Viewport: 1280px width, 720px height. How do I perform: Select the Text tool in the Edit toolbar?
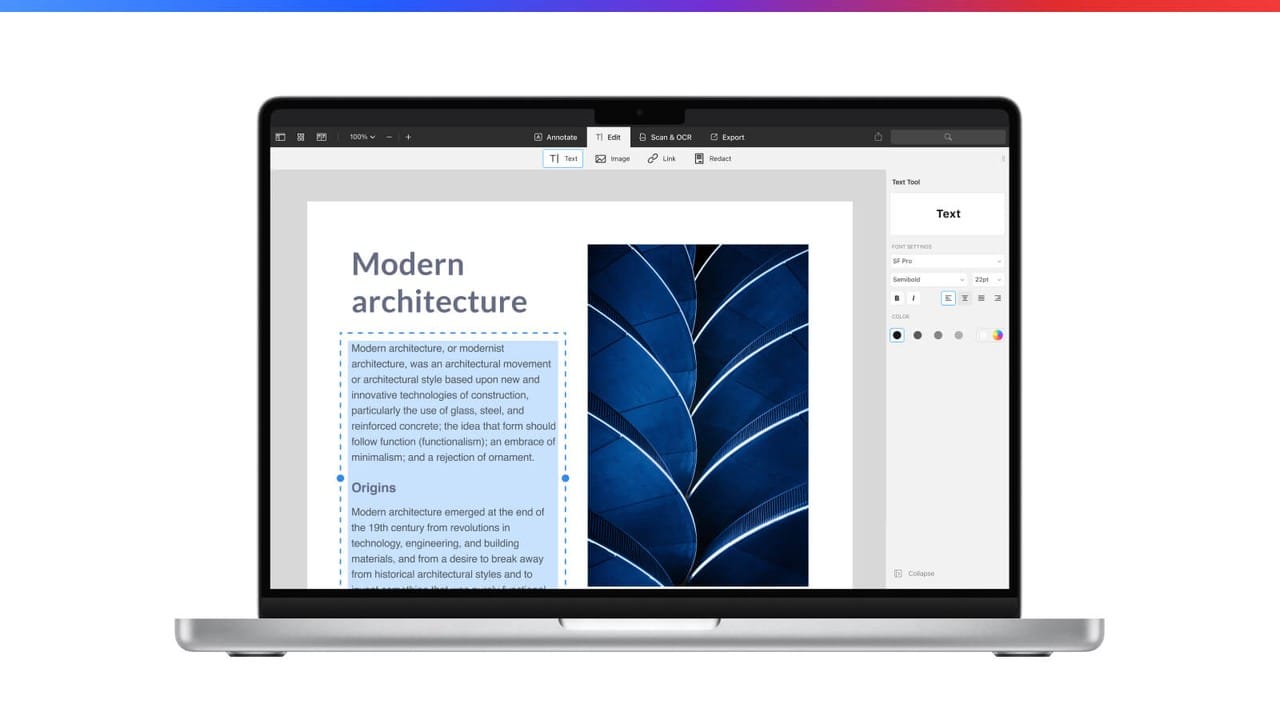[563, 158]
